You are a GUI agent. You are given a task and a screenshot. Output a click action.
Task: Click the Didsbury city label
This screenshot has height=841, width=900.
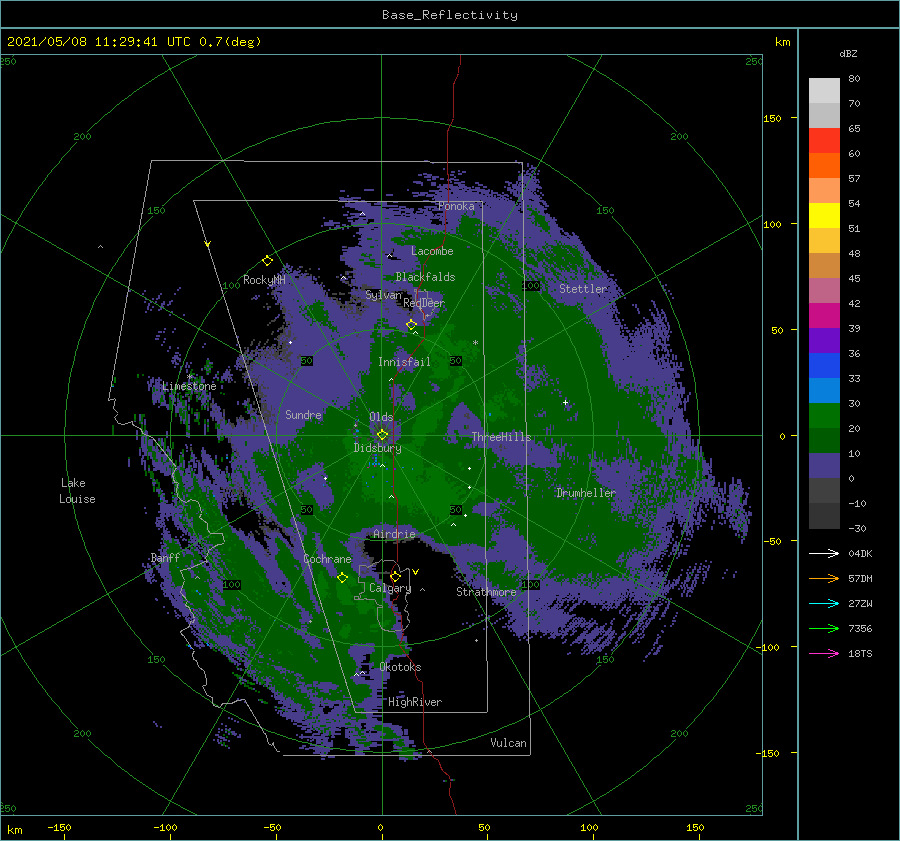378,448
